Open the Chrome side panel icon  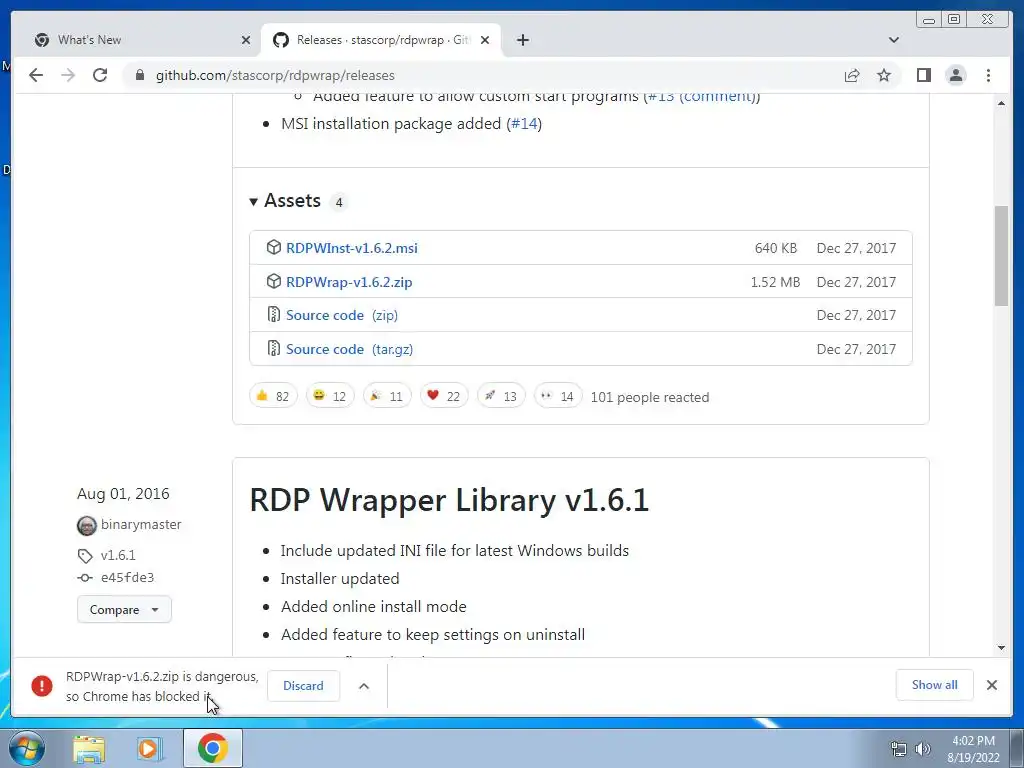click(923, 75)
